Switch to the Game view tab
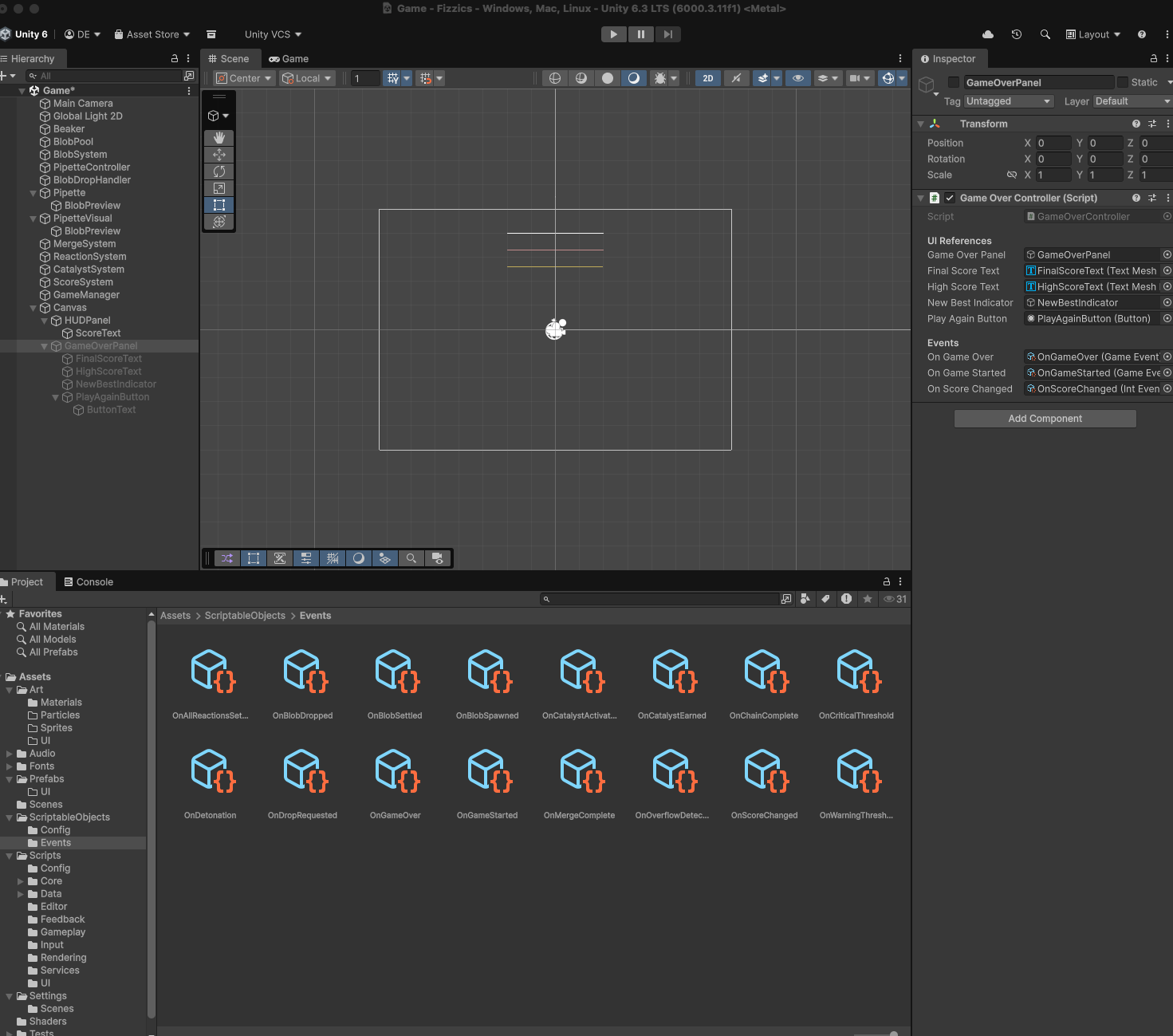This screenshot has height=1036, width=1173. [x=289, y=59]
